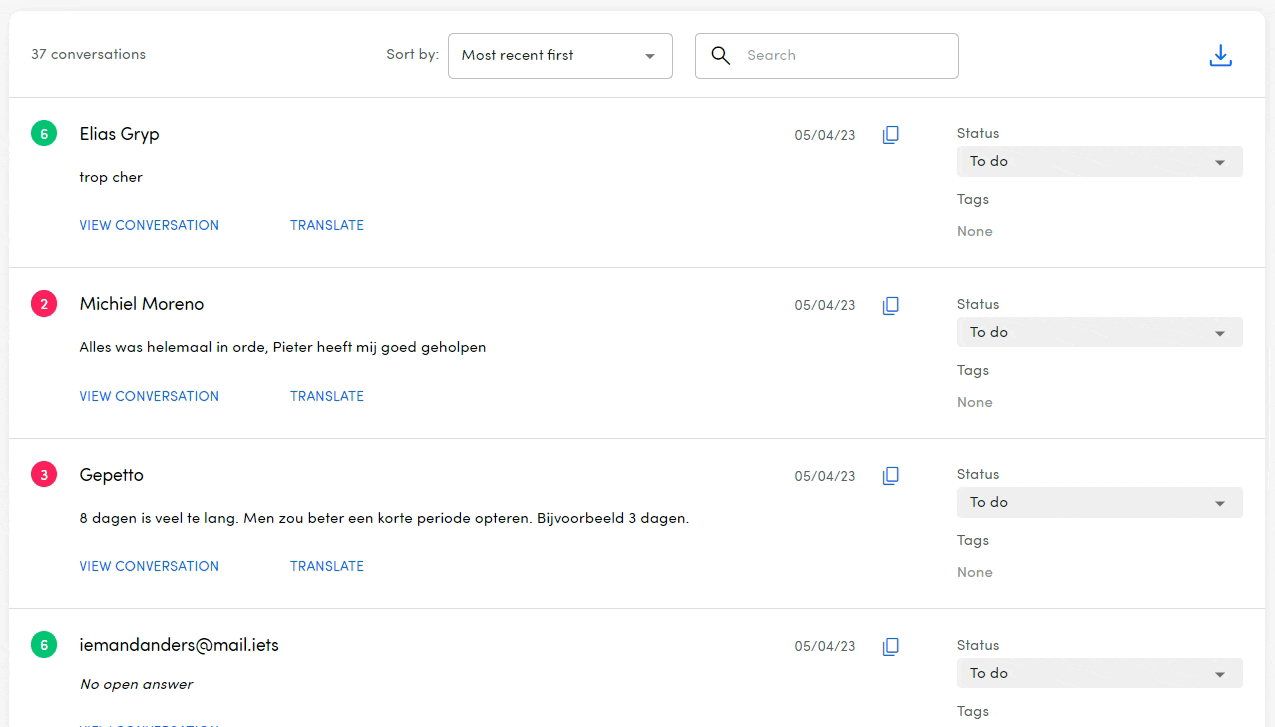The width and height of the screenshot is (1275, 727).
Task: Translate the 'trop cher' comment
Action: click(327, 225)
